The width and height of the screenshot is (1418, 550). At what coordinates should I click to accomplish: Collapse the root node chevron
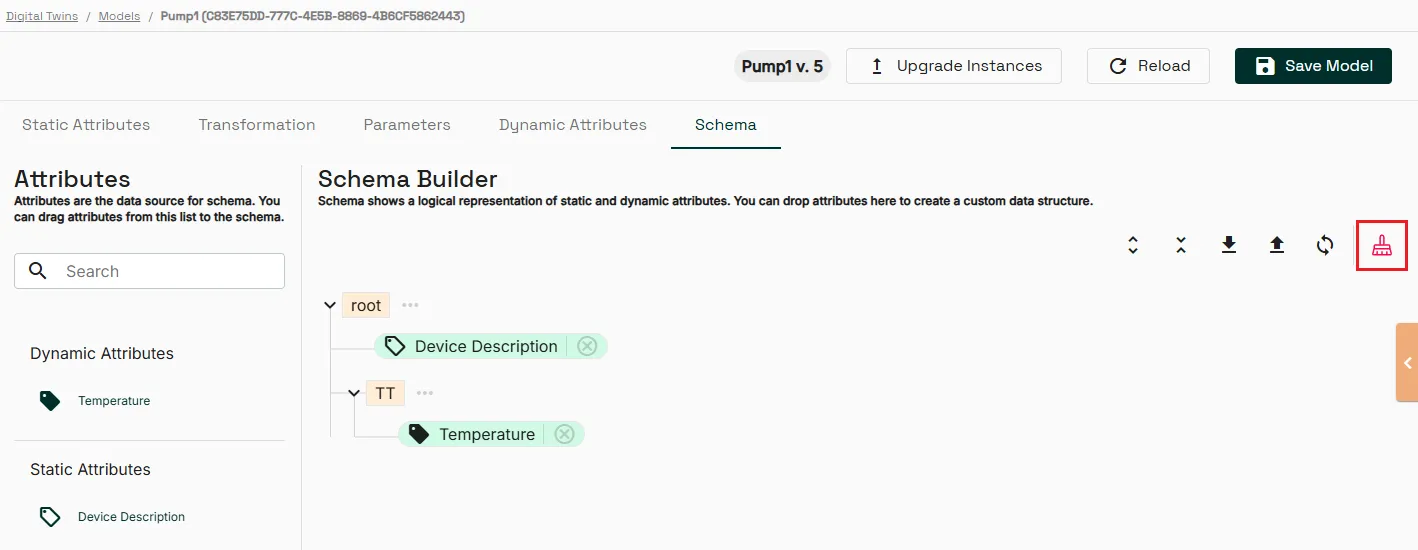(330, 306)
